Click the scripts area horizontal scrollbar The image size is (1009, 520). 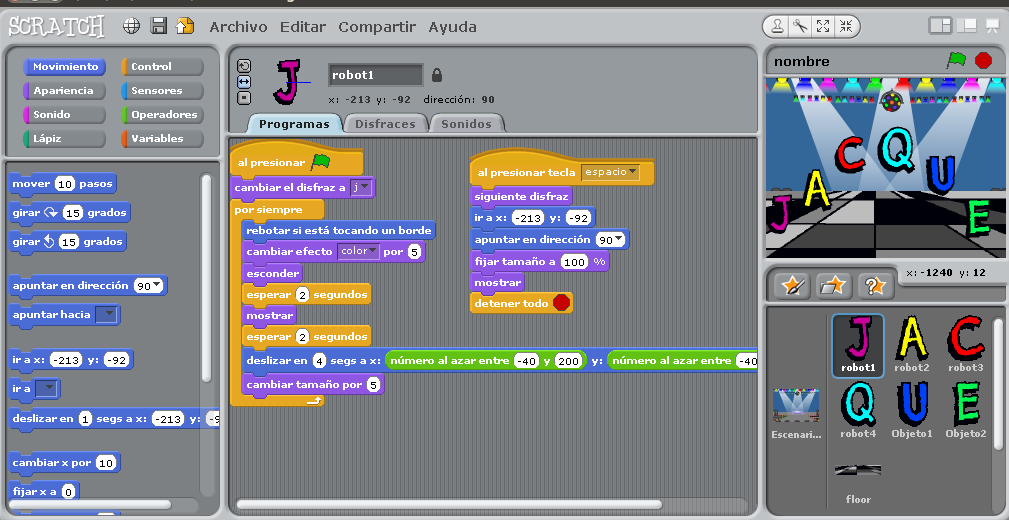coord(449,505)
